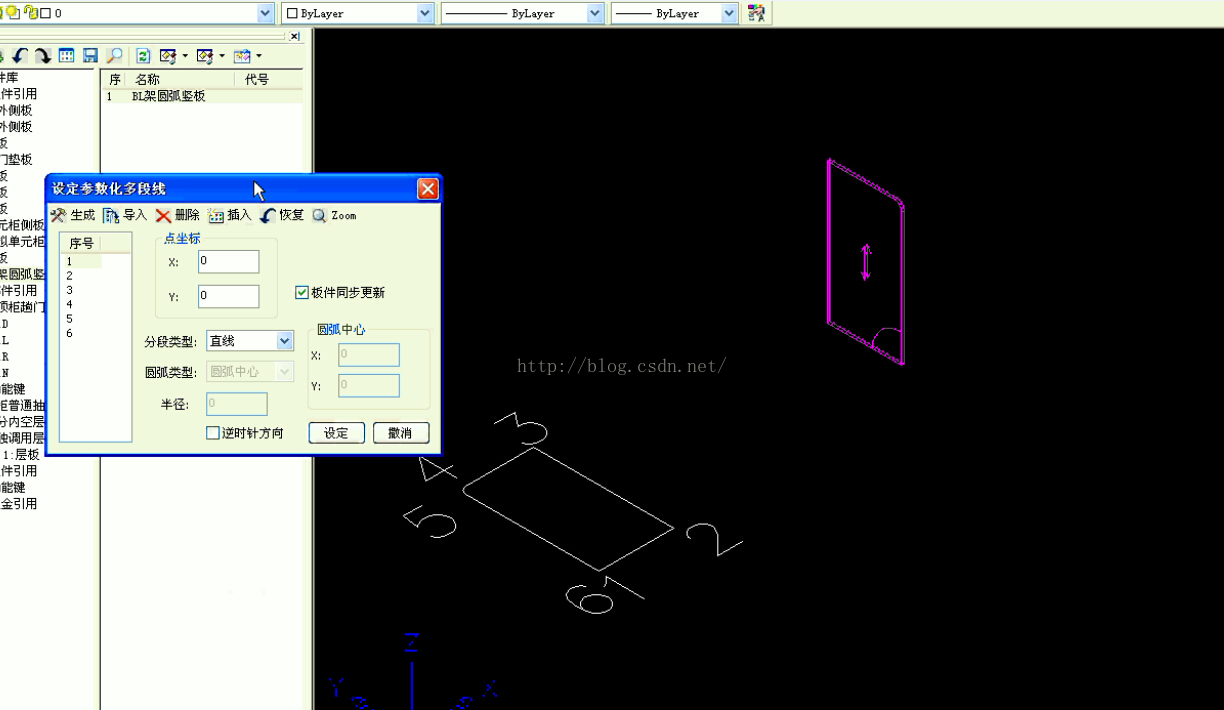Image resolution: width=1224 pixels, height=710 pixels.
Task: Click the green refresh document icon
Action: [143, 56]
